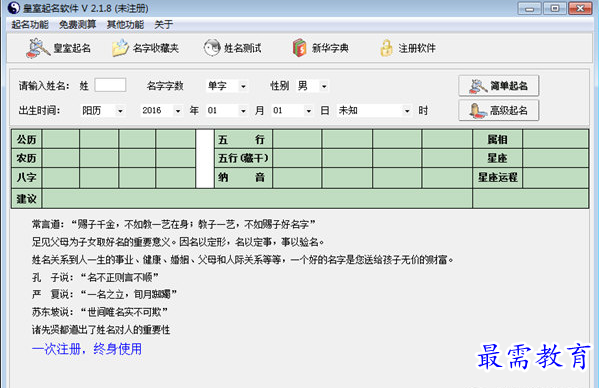Viewport: 599px width, 388px height.
Task: Open the 免费测算 menu
Action: pos(78,25)
